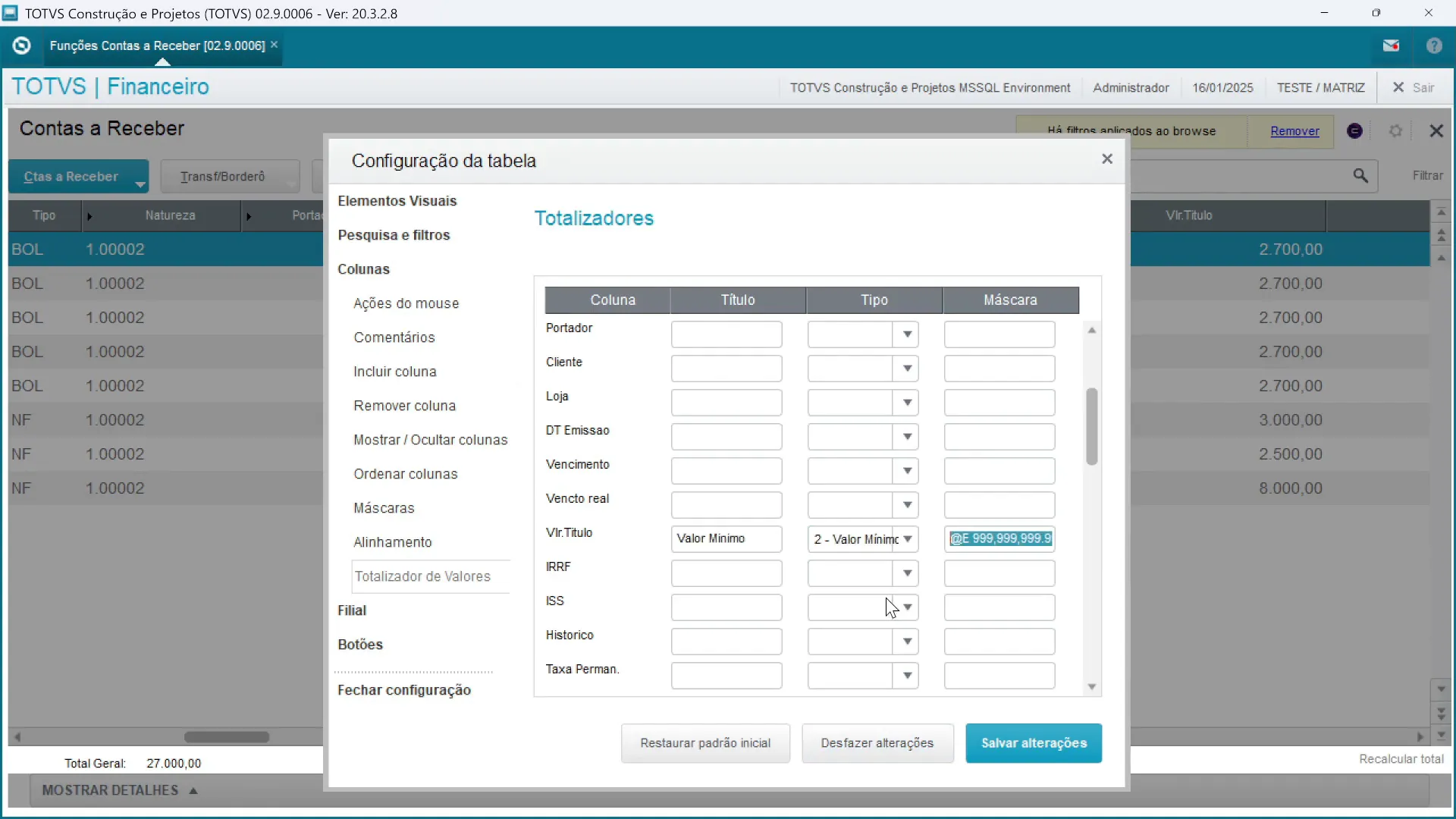The width and height of the screenshot is (1456, 819).
Task: Expand Tipo dropdown for Taxa Perman. row
Action: 907,676
